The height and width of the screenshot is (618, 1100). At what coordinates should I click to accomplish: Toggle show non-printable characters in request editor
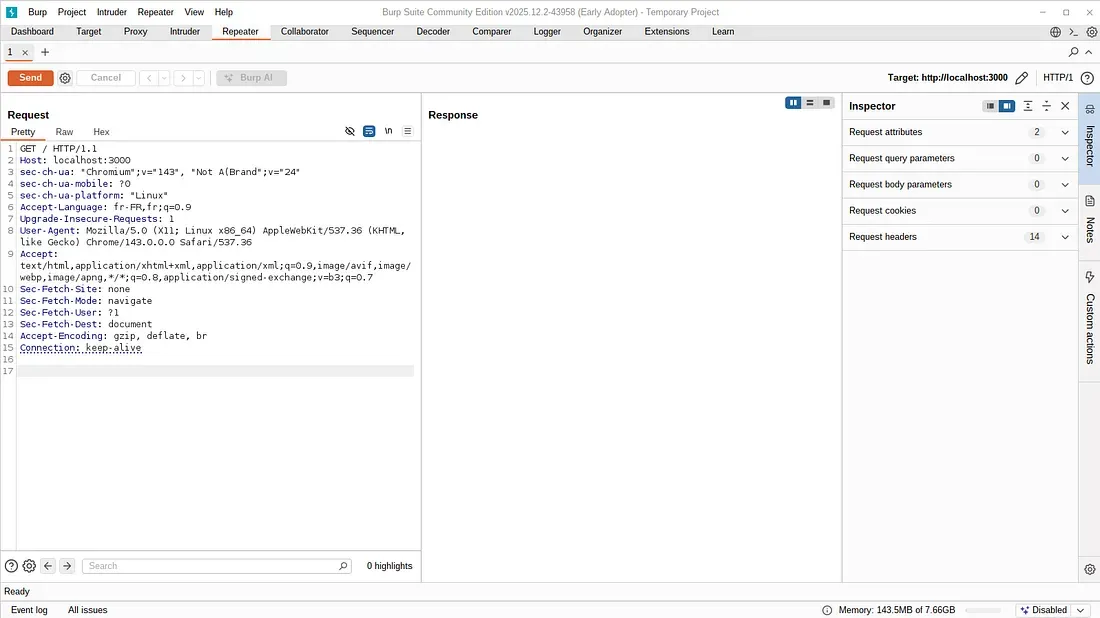[350, 131]
